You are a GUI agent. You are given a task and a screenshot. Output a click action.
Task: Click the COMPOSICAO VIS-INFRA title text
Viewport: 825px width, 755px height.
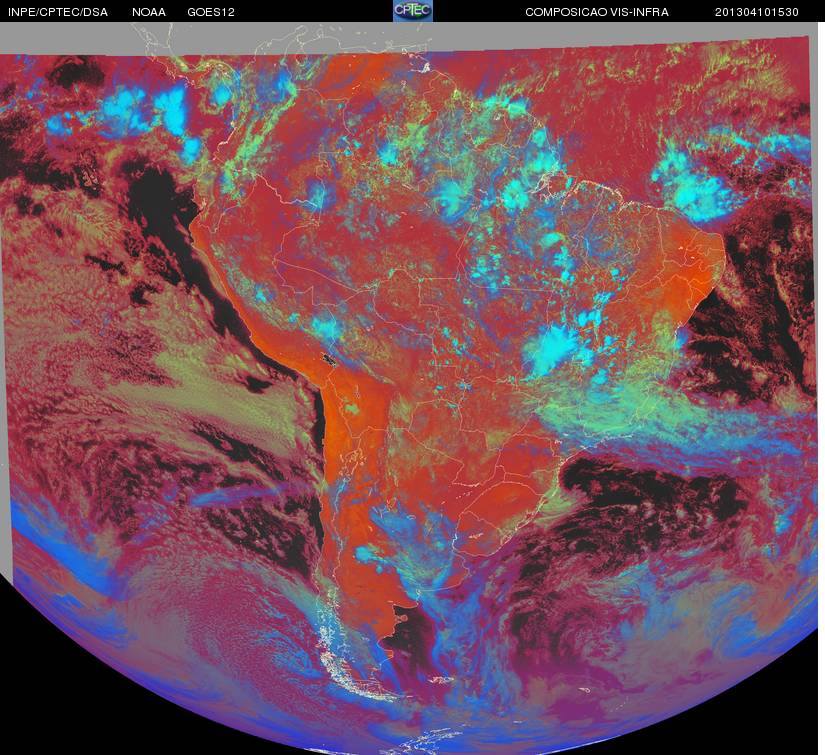tap(597, 12)
